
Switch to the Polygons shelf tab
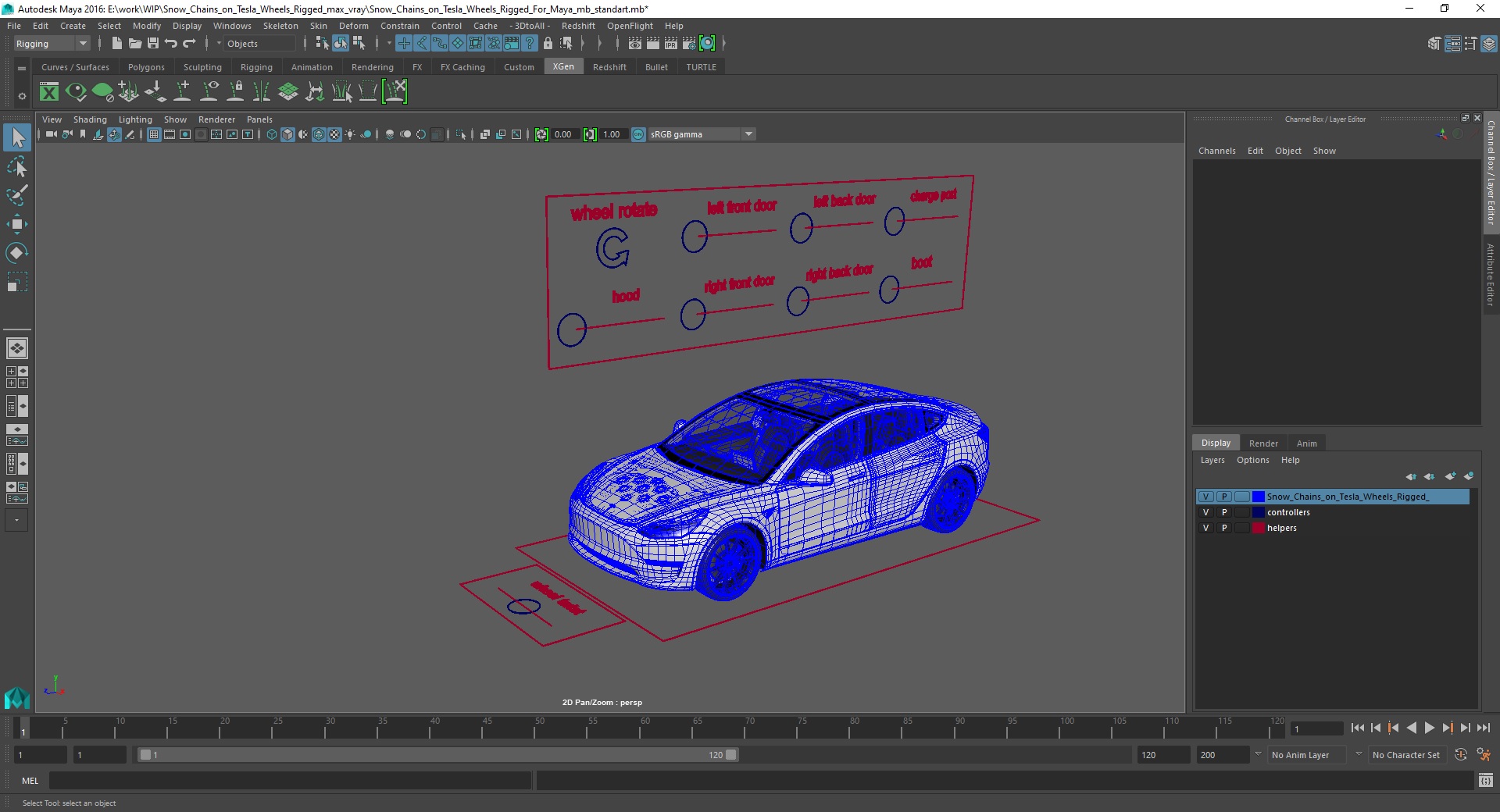click(146, 67)
